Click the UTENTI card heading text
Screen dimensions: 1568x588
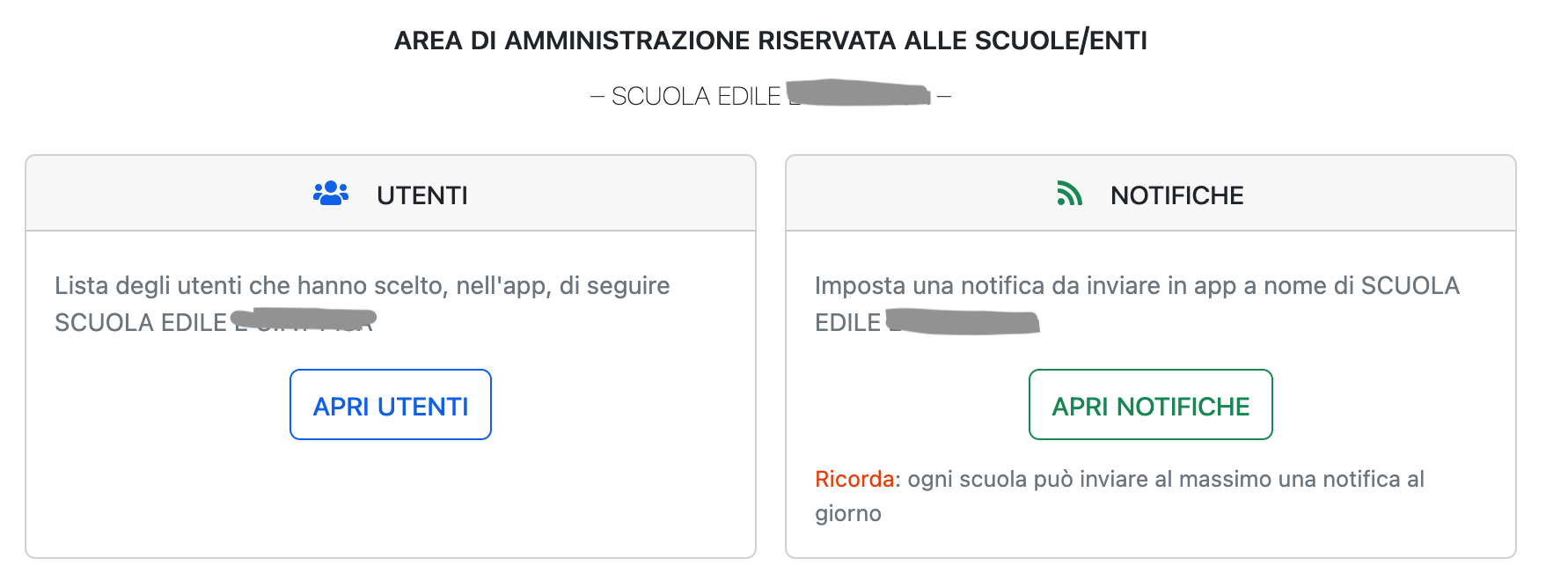point(422,195)
